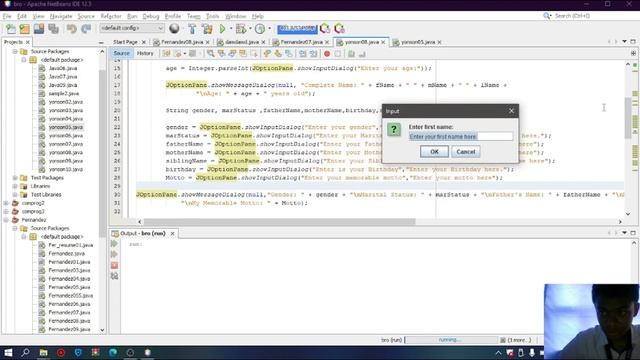The image size is (640, 360).
Task: Click the Undo arrow in toolbar
Action: [x=72, y=29]
